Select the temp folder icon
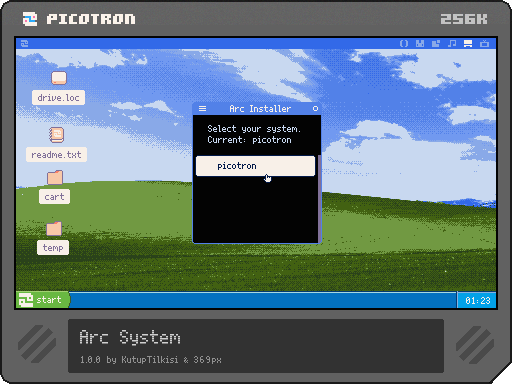Image resolution: width=512 pixels, height=384 pixels. pos(54,229)
